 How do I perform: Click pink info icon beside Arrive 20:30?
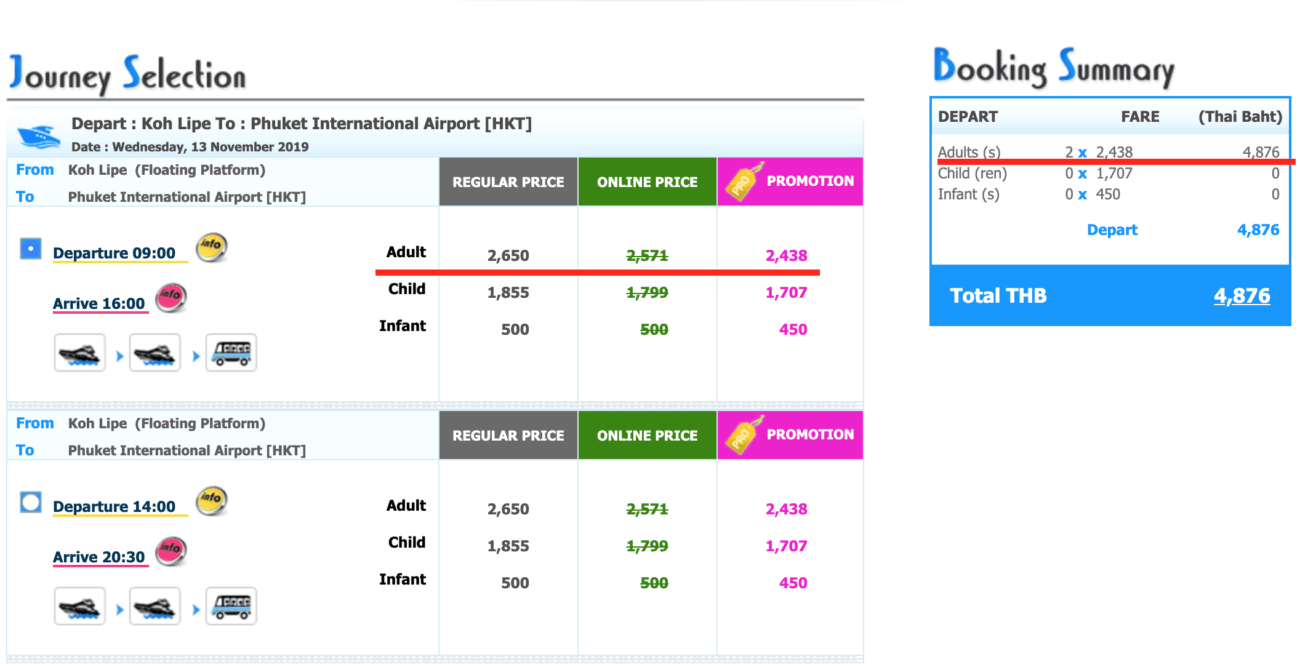(171, 551)
